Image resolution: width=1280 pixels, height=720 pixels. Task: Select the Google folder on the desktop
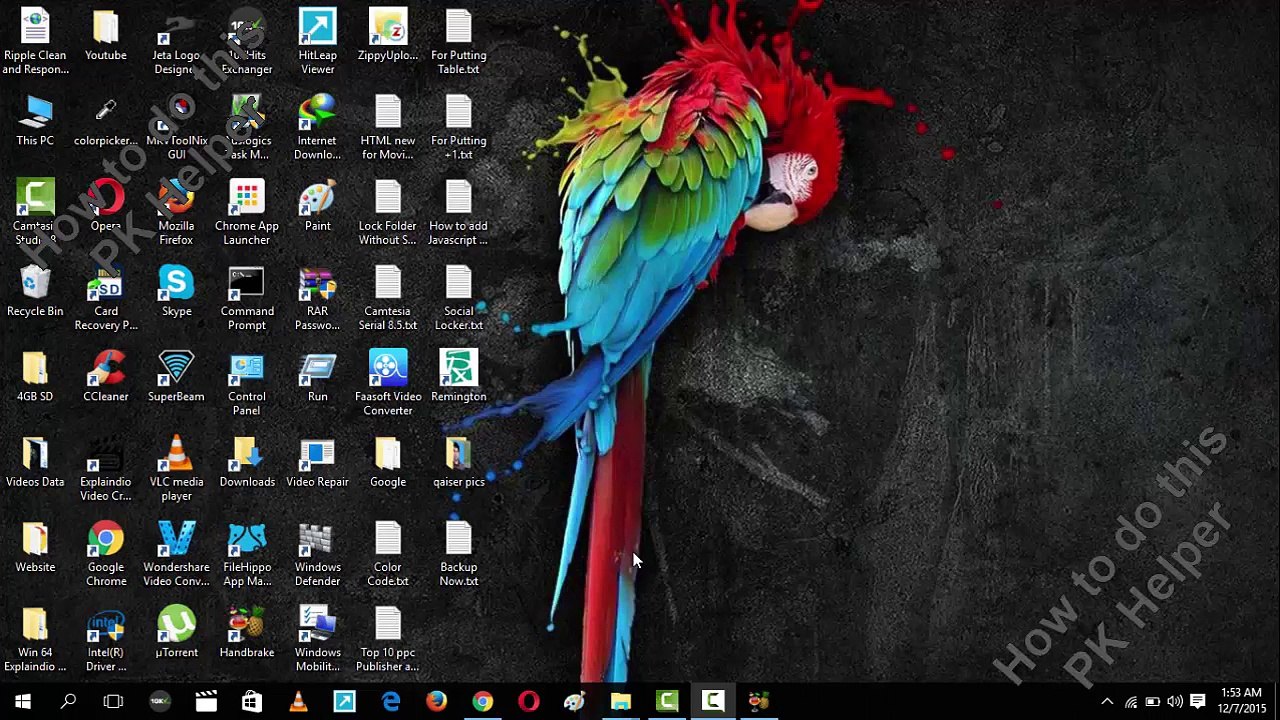tap(388, 462)
